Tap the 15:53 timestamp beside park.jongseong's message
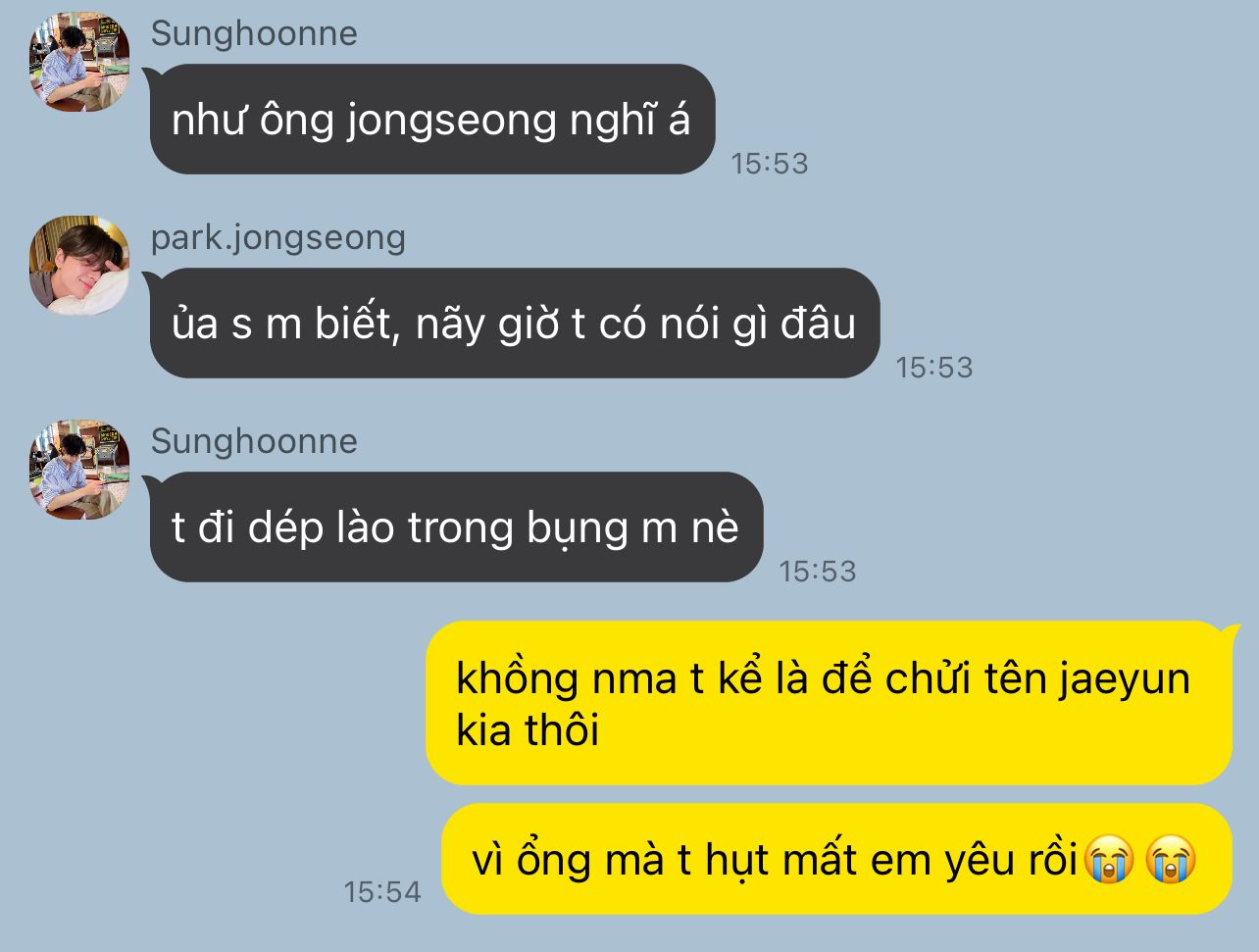Image resolution: width=1259 pixels, height=952 pixels. [x=934, y=368]
